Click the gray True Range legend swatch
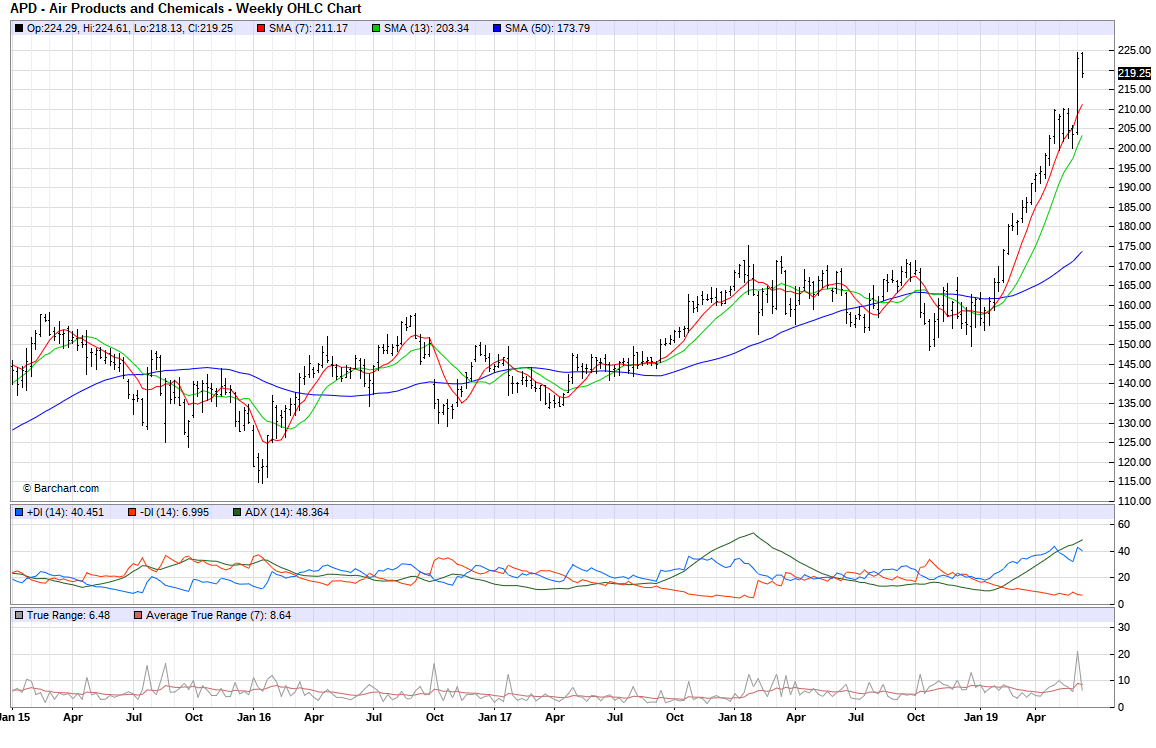Viewport: 1156px width, 748px height. 19,615
